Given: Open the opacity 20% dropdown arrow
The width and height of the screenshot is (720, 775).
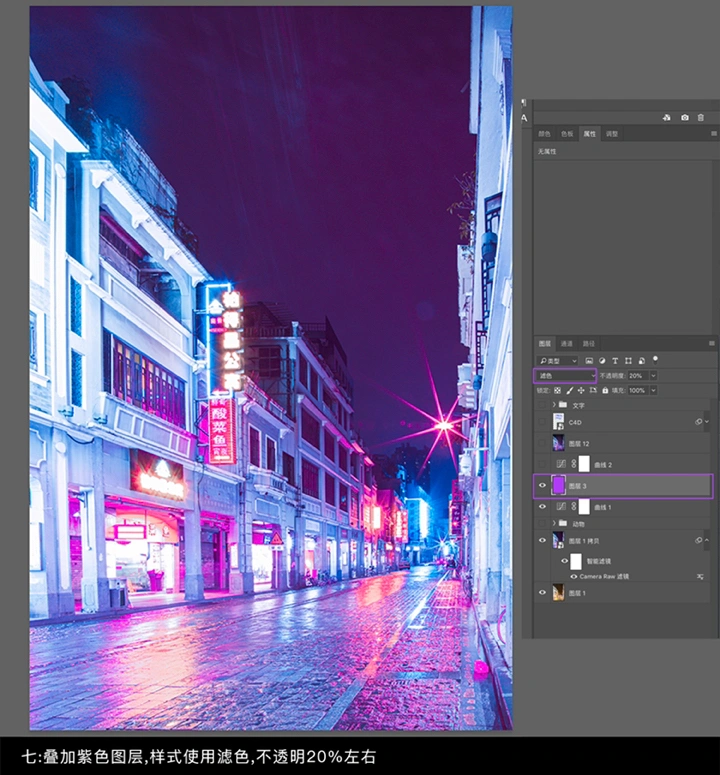Looking at the screenshot, I should (653, 376).
